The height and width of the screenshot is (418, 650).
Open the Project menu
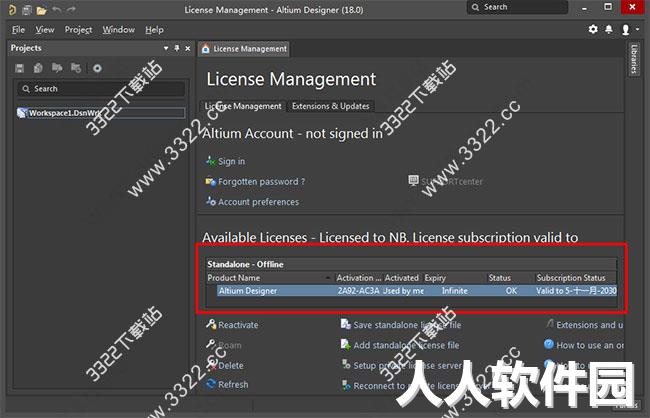[78, 30]
